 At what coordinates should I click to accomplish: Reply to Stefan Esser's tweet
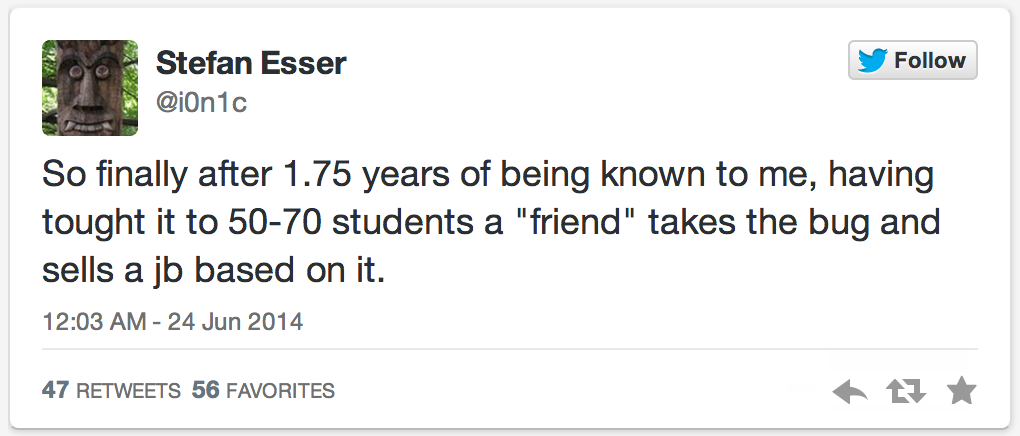click(850, 391)
